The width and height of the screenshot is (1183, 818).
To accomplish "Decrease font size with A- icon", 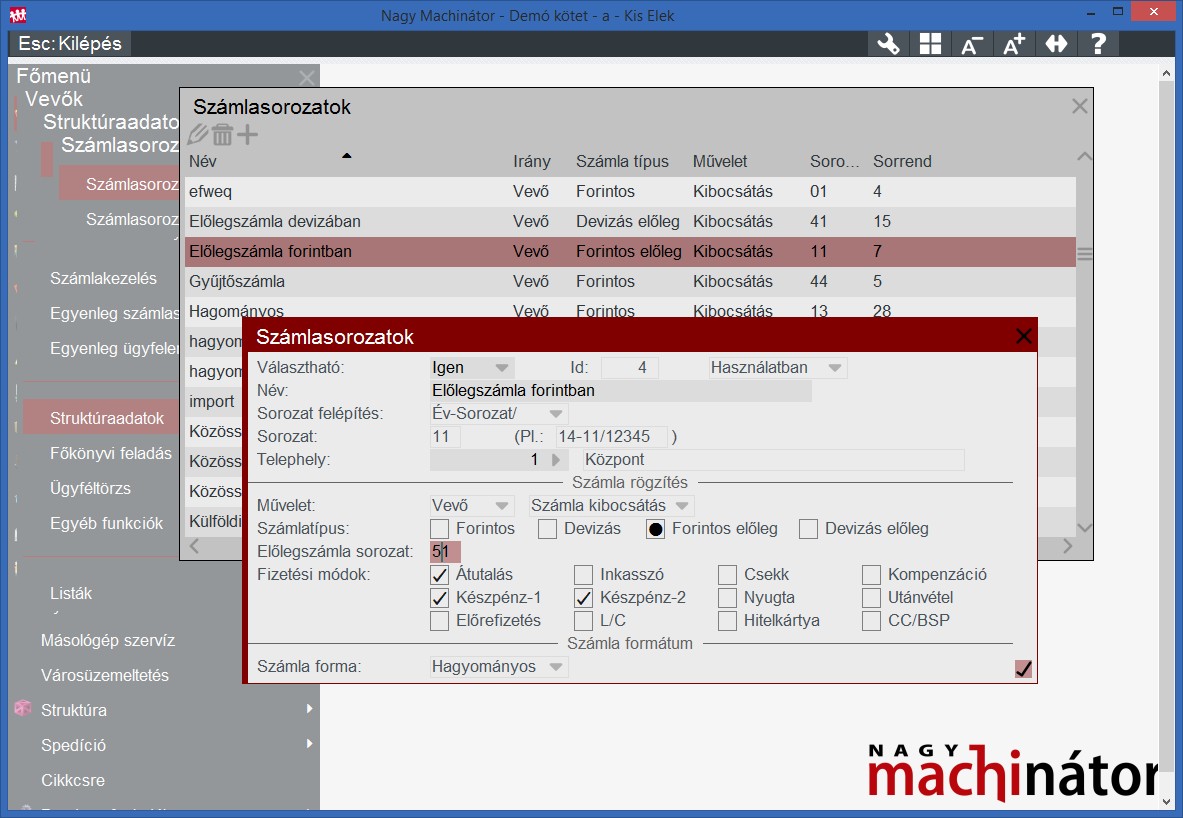I will pos(972,44).
